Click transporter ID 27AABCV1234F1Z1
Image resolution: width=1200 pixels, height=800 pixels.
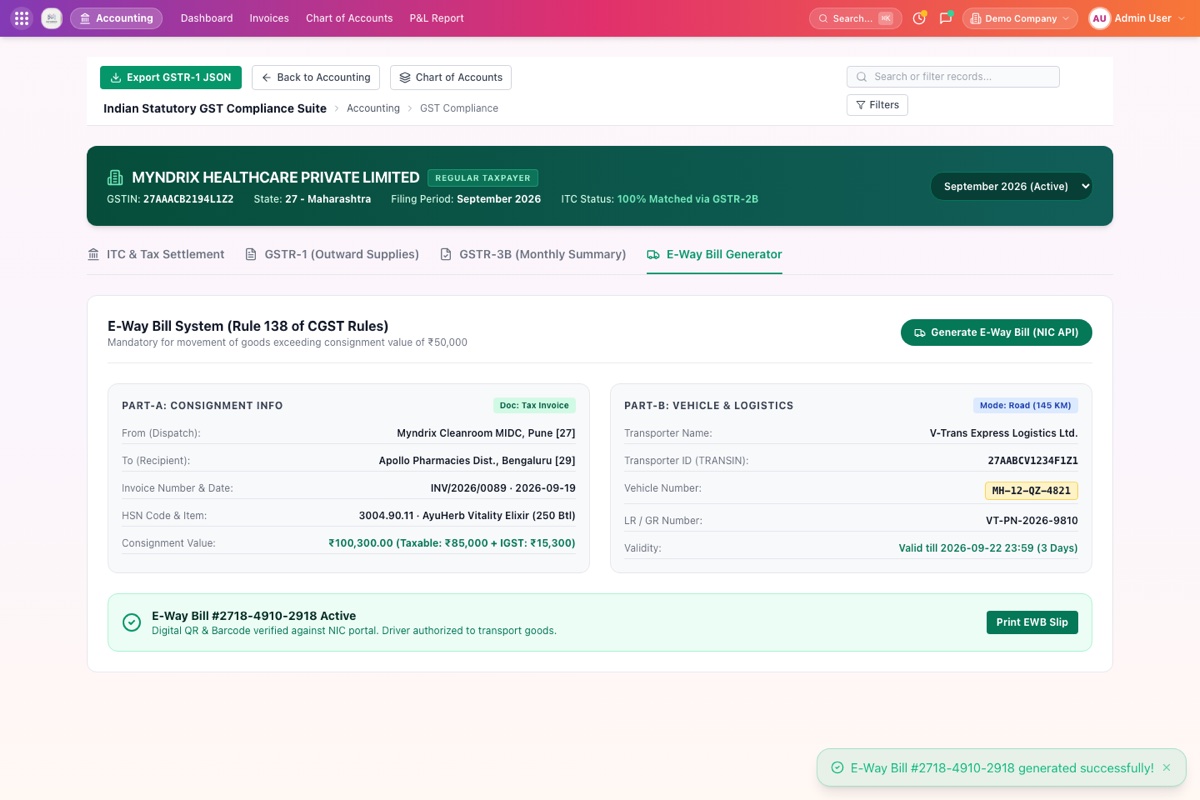[1033, 461]
